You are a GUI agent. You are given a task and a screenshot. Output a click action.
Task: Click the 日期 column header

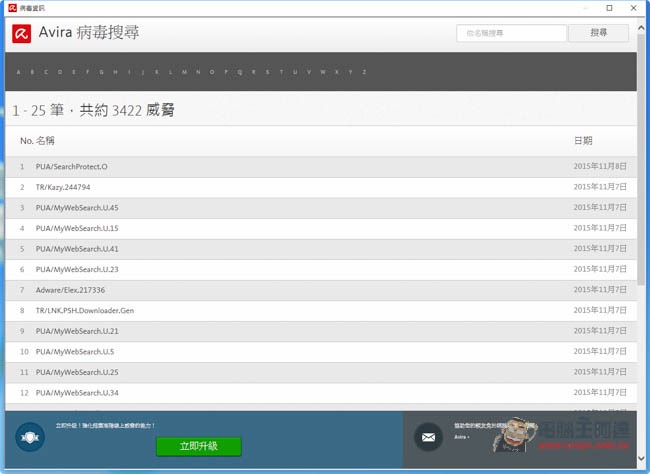[x=583, y=141]
